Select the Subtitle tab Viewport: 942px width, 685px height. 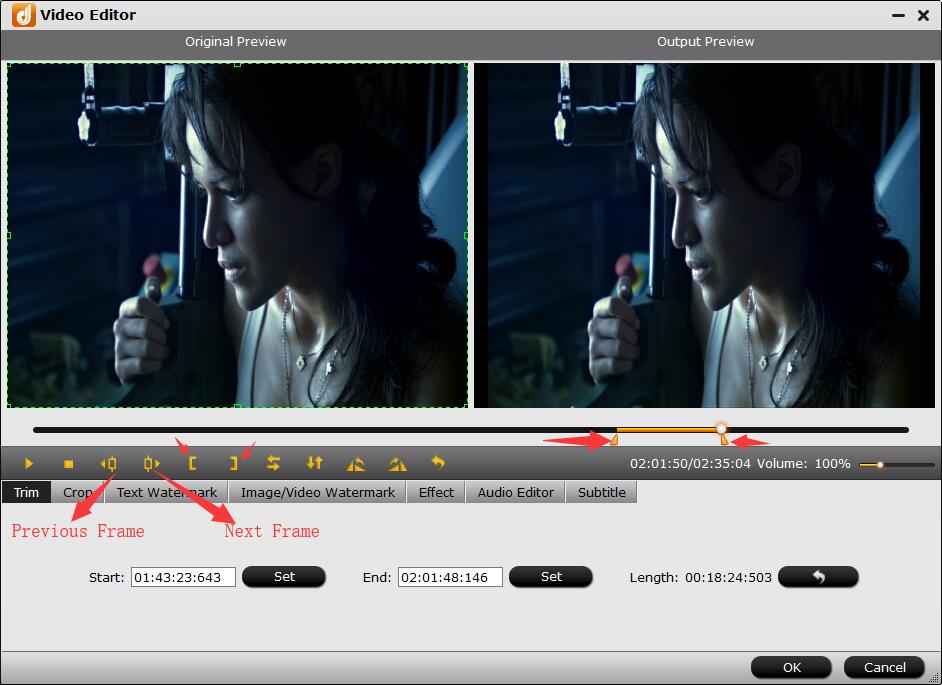tap(601, 492)
